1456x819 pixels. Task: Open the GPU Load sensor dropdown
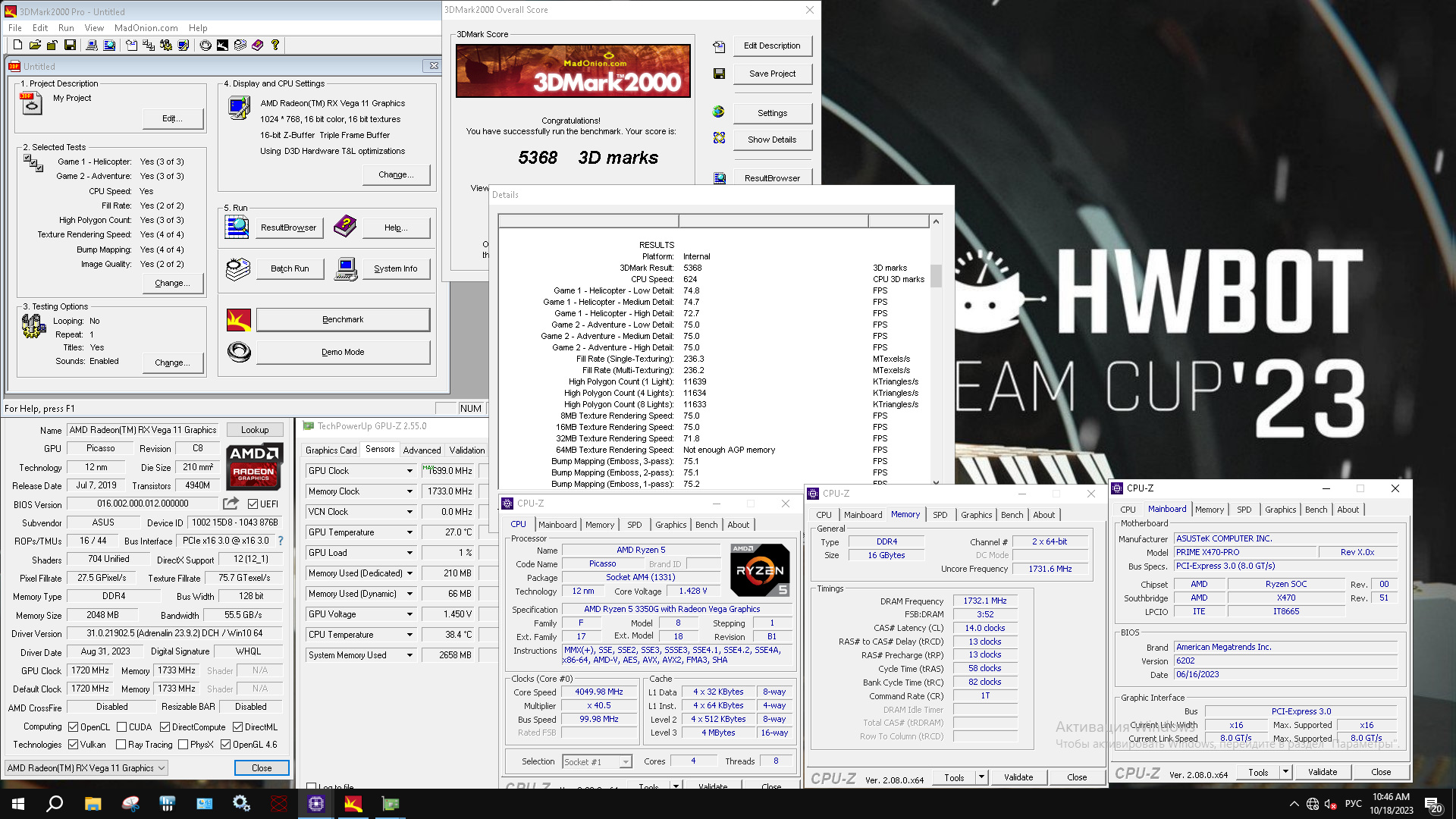[409, 553]
